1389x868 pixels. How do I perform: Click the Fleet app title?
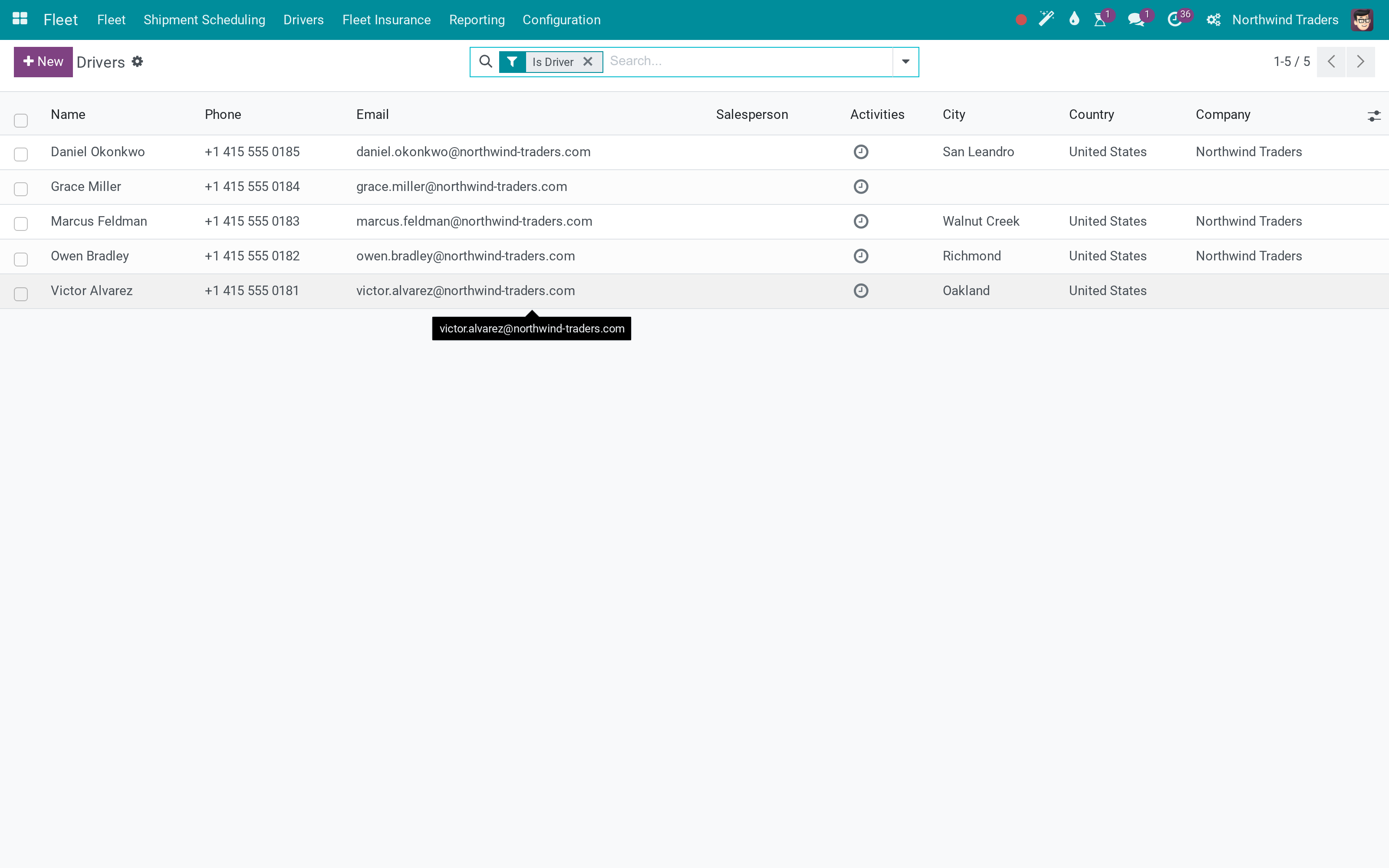point(60,20)
